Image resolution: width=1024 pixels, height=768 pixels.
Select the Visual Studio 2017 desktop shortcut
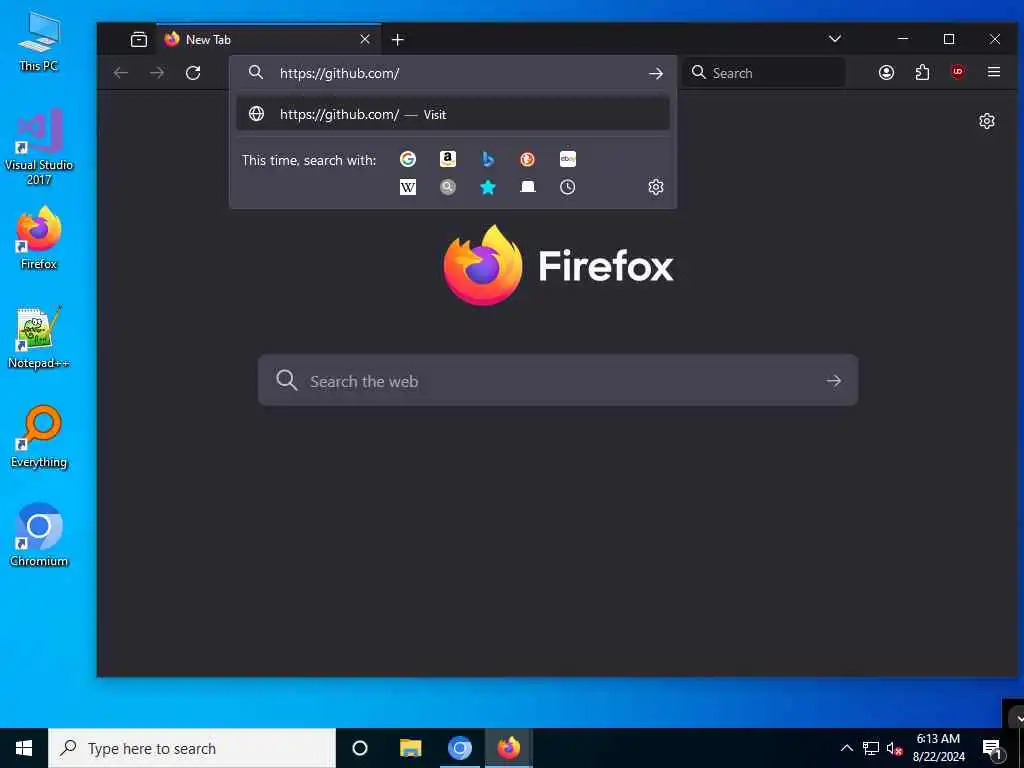39,146
